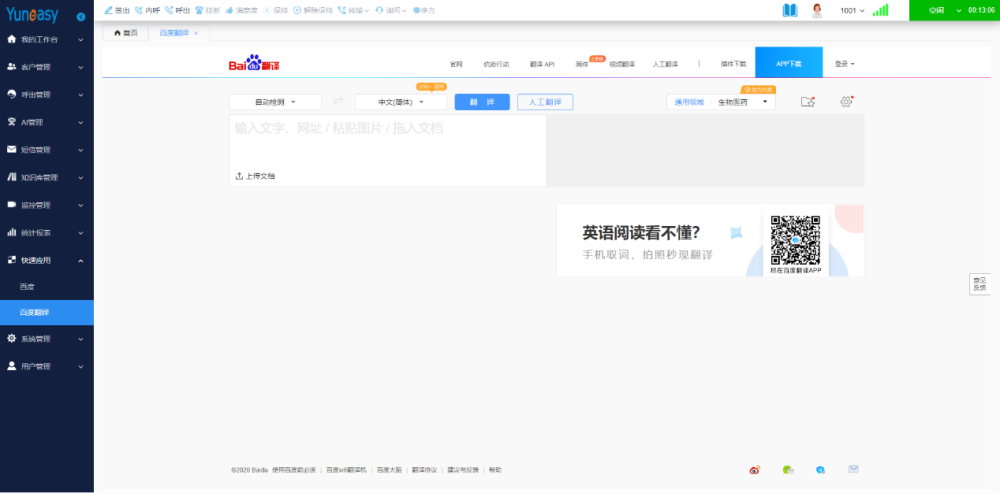Click the 翻译协议 footer link

425,470
